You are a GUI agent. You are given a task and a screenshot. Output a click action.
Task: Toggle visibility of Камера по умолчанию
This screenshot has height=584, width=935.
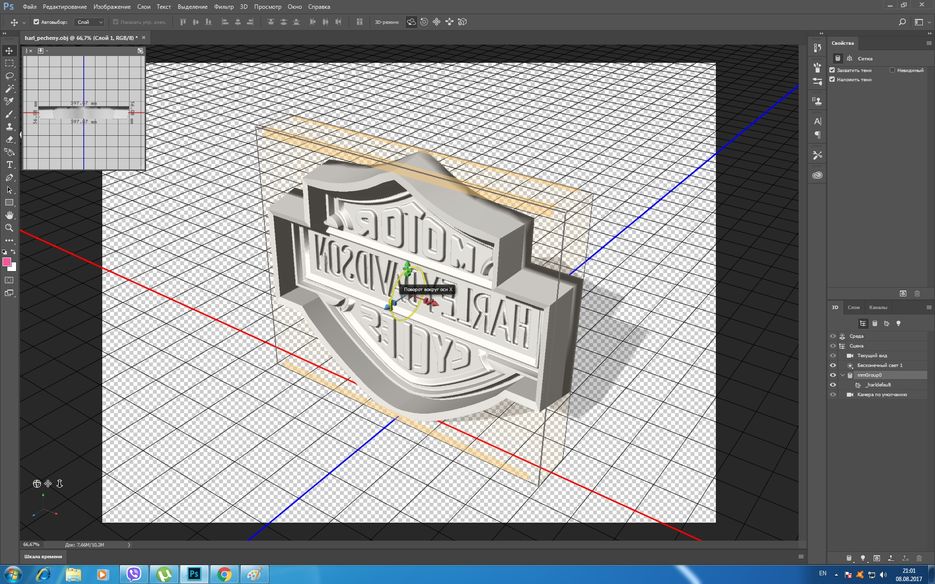(833, 394)
